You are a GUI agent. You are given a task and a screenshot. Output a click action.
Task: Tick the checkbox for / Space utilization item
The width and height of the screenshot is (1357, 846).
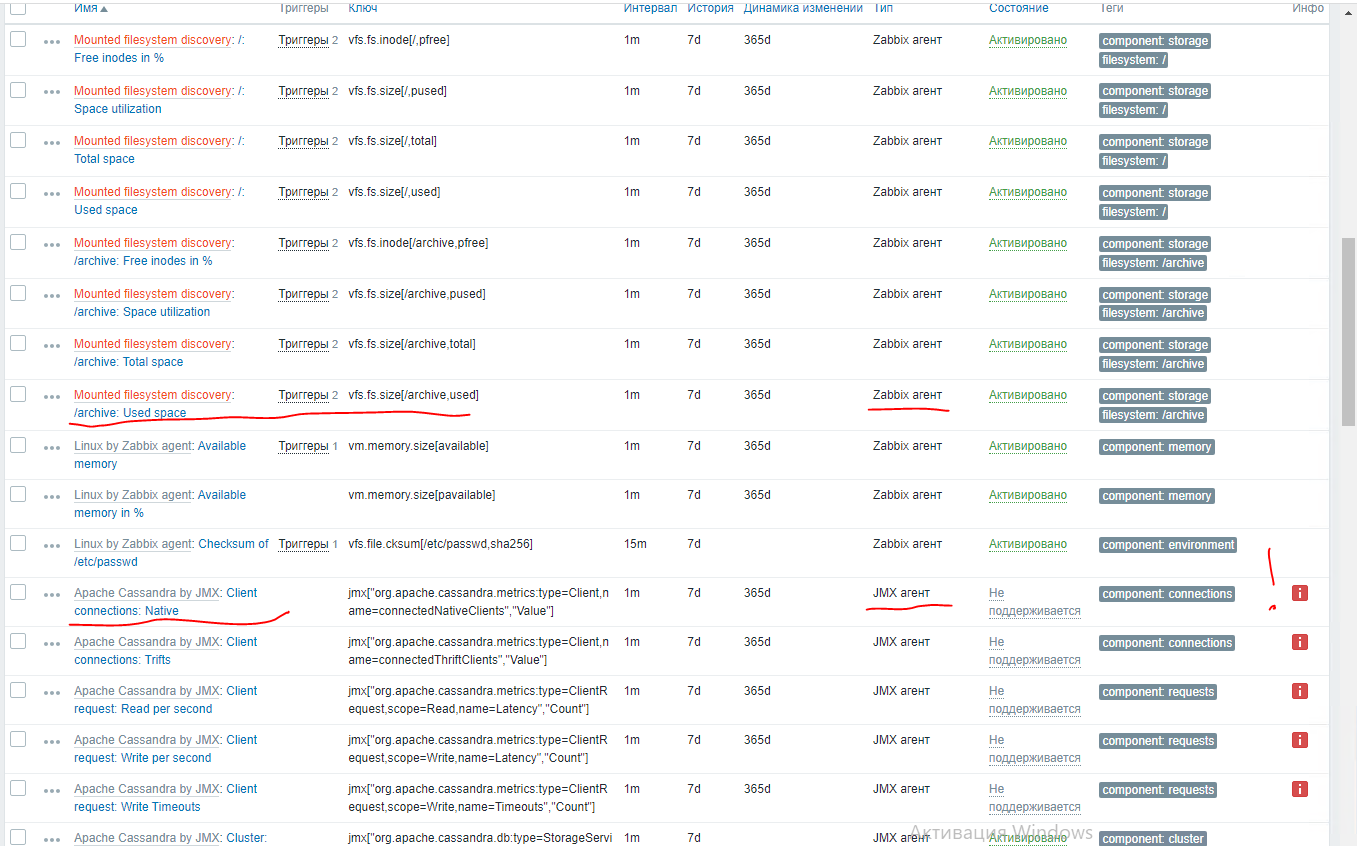pos(18,90)
